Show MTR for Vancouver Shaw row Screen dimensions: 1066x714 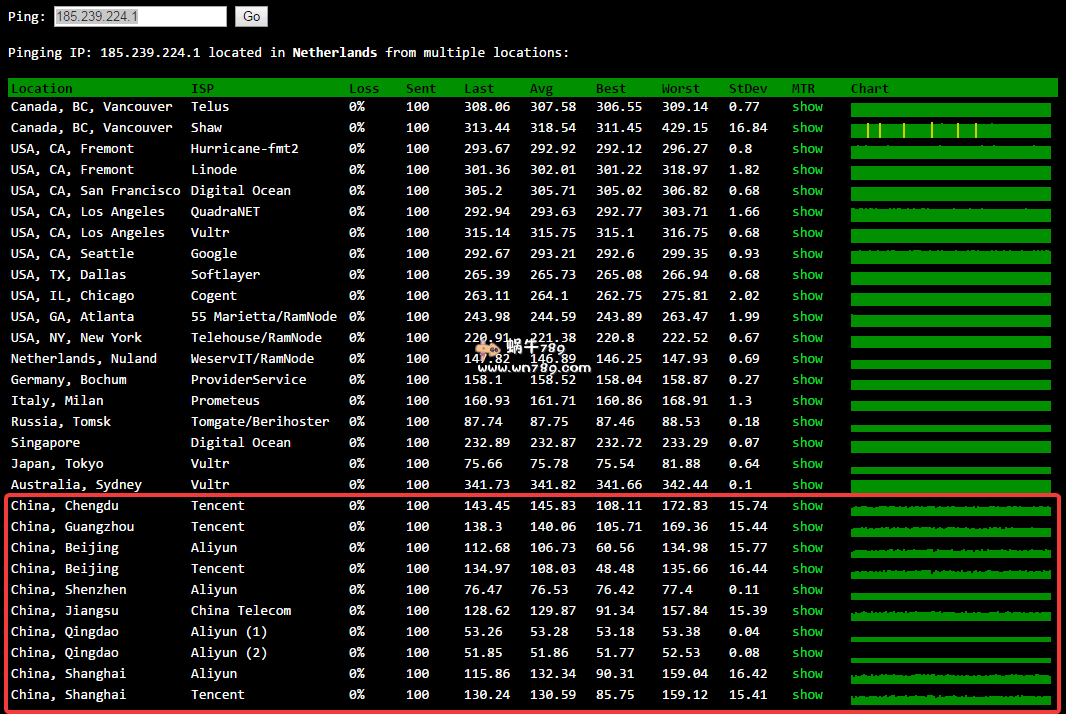(x=807, y=128)
